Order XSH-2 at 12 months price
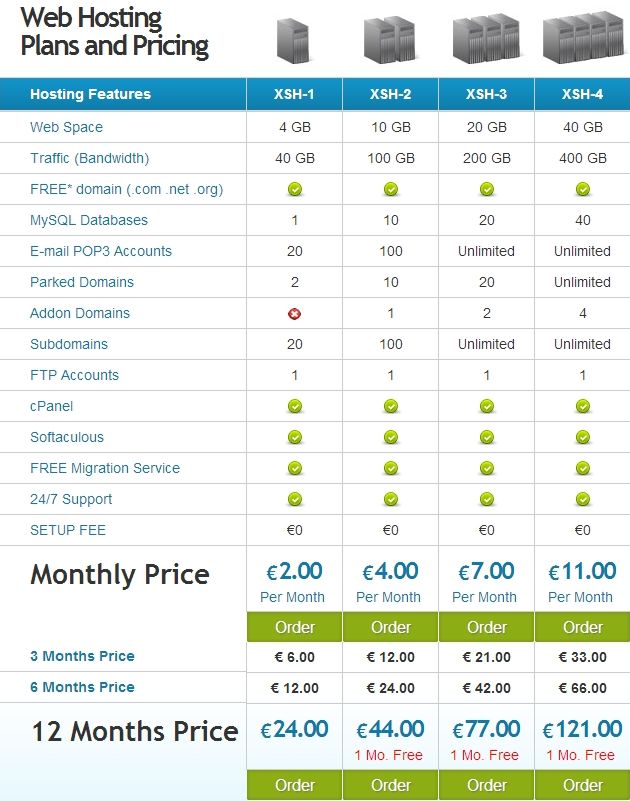The width and height of the screenshot is (630, 801). pyautogui.click(x=391, y=785)
